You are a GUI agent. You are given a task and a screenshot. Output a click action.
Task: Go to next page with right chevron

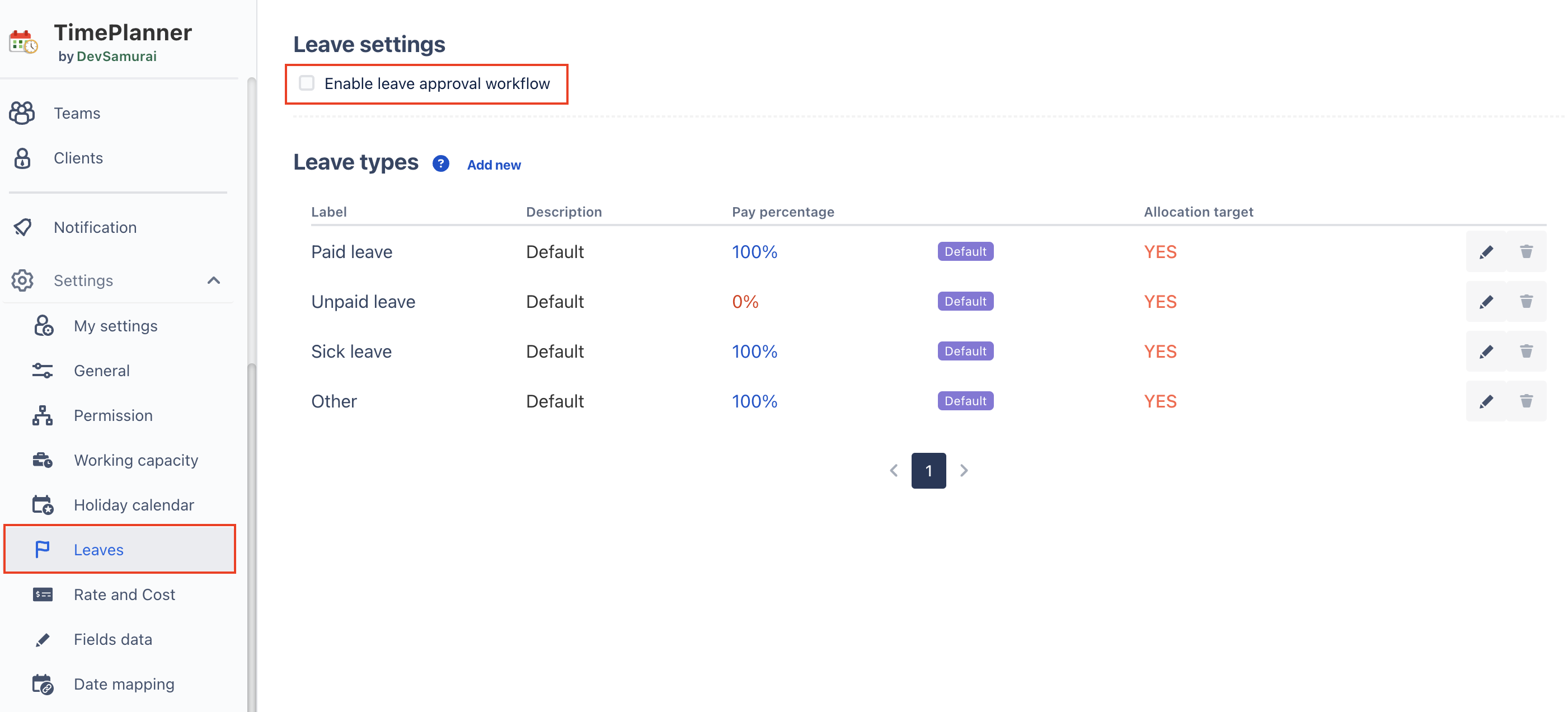point(964,470)
